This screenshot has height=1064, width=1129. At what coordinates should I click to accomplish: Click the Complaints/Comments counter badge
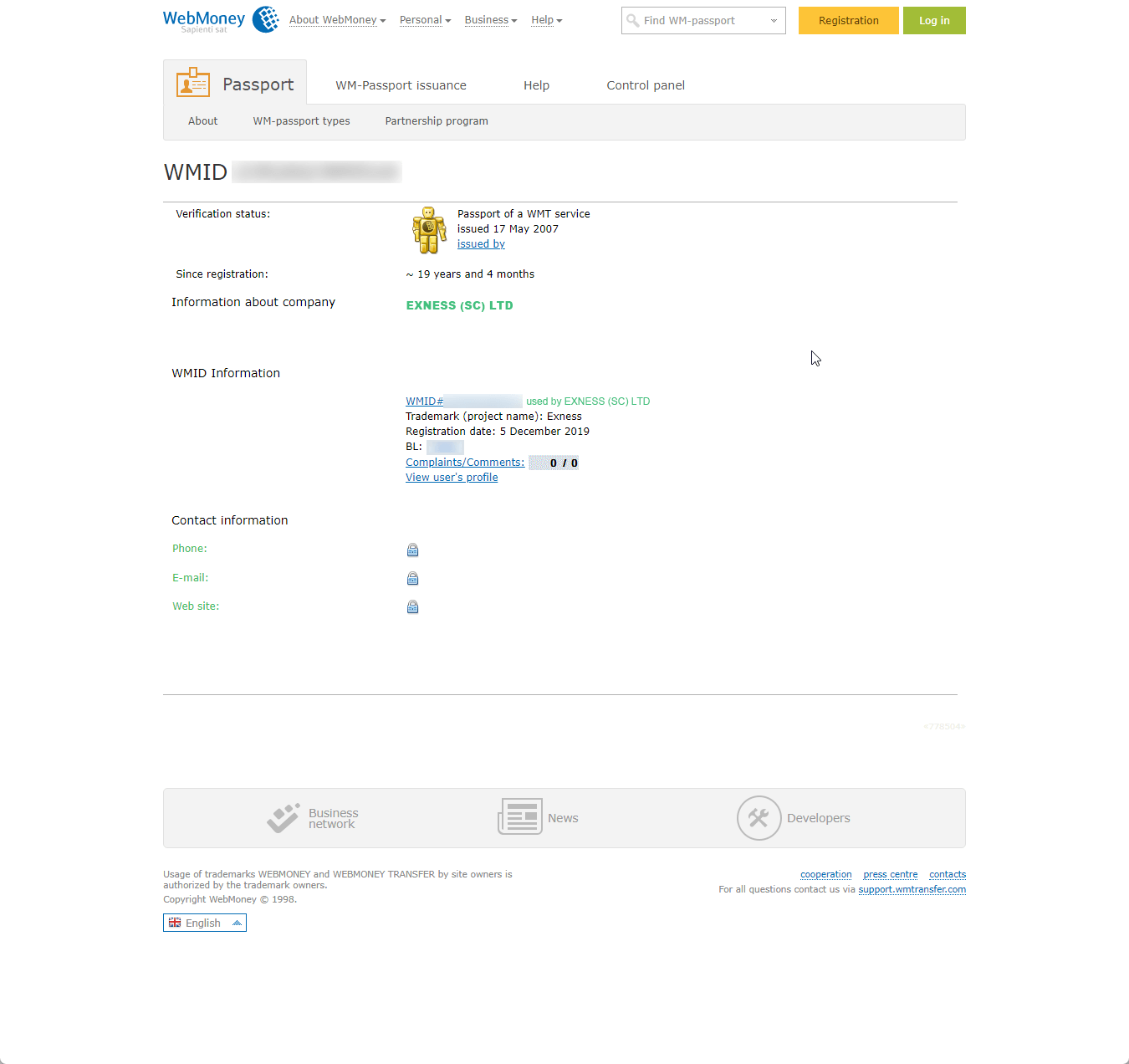553,462
